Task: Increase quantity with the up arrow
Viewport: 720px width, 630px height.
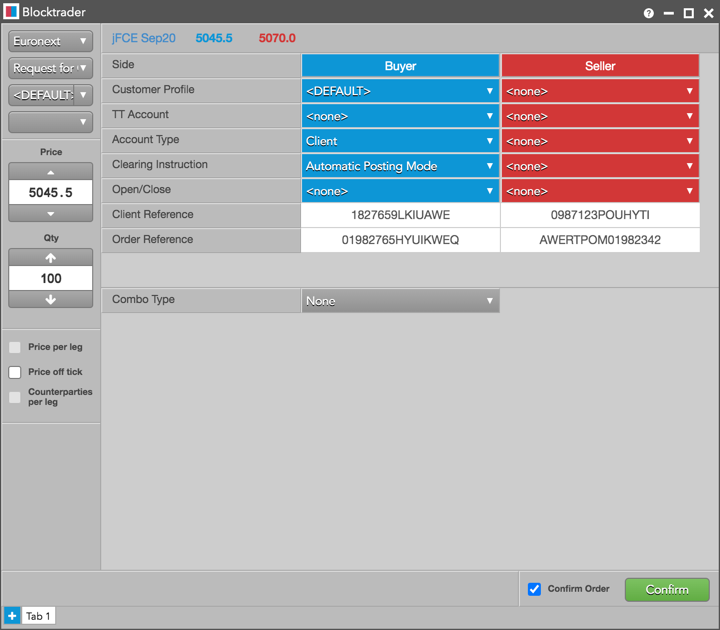Action: coord(51,258)
